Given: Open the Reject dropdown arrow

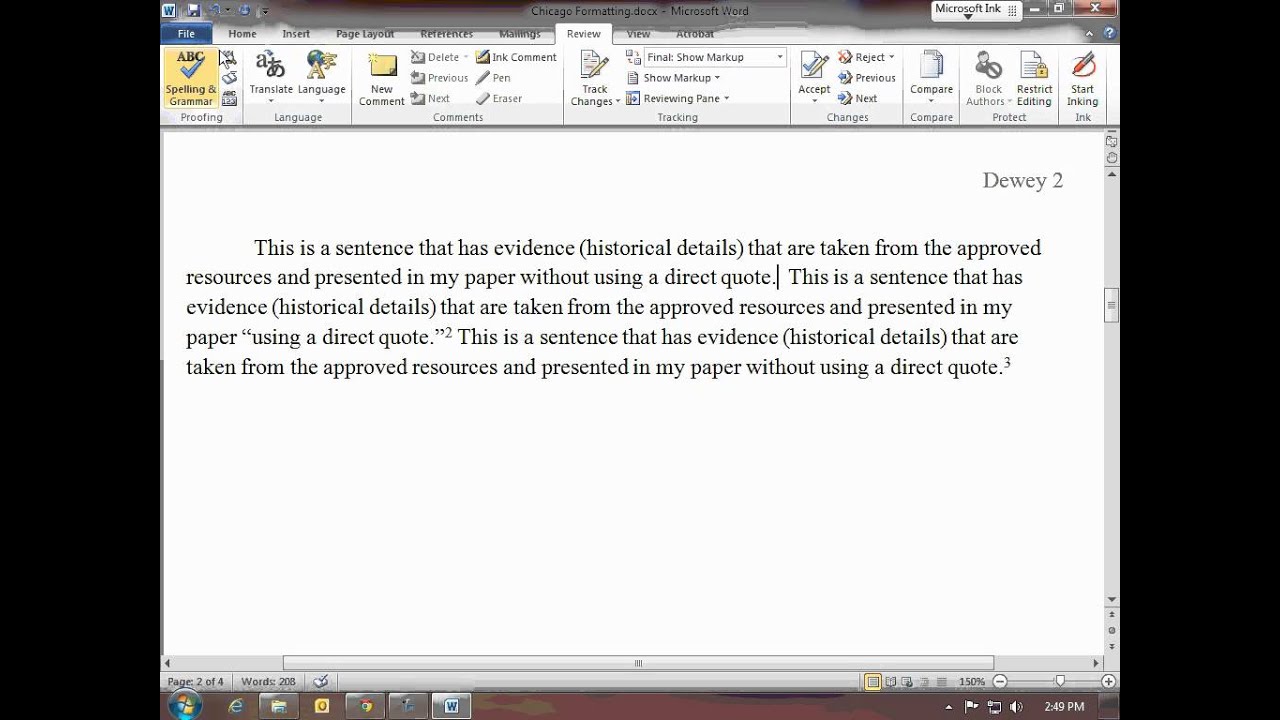Looking at the screenshot, I should coord(891,57).
